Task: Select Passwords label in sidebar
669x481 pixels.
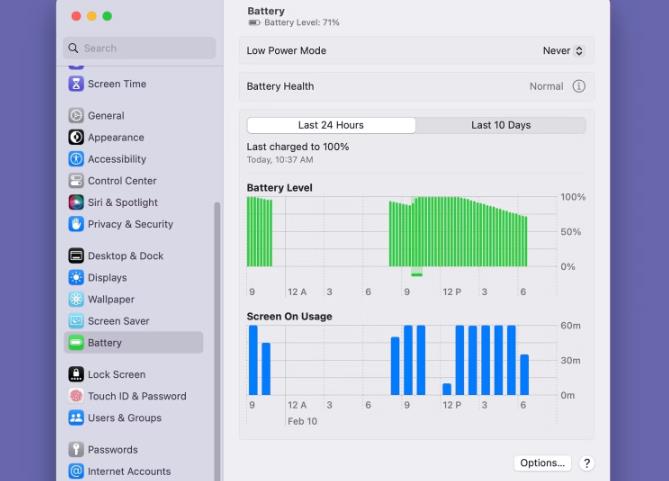Action: click(113, 449)
